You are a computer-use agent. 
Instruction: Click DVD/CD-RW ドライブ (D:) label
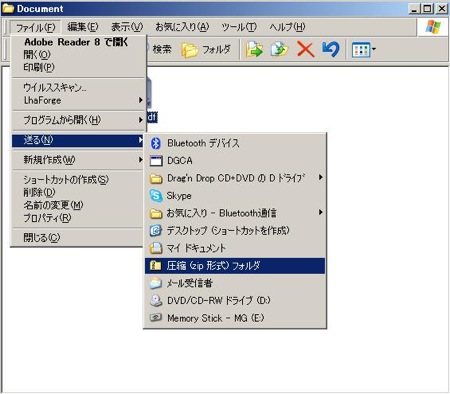coord(219,301)
